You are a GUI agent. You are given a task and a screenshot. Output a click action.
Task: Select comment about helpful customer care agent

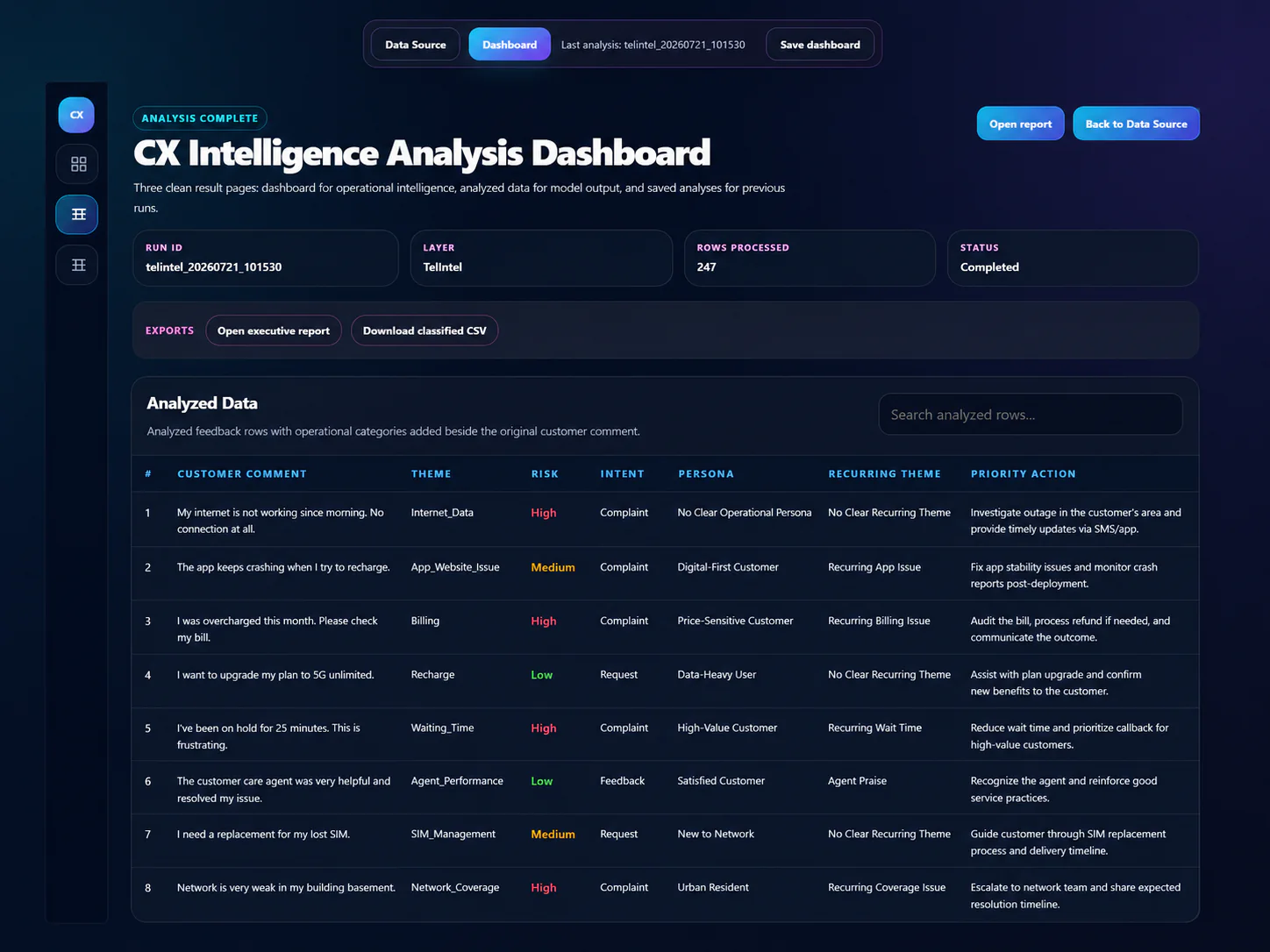284,789
